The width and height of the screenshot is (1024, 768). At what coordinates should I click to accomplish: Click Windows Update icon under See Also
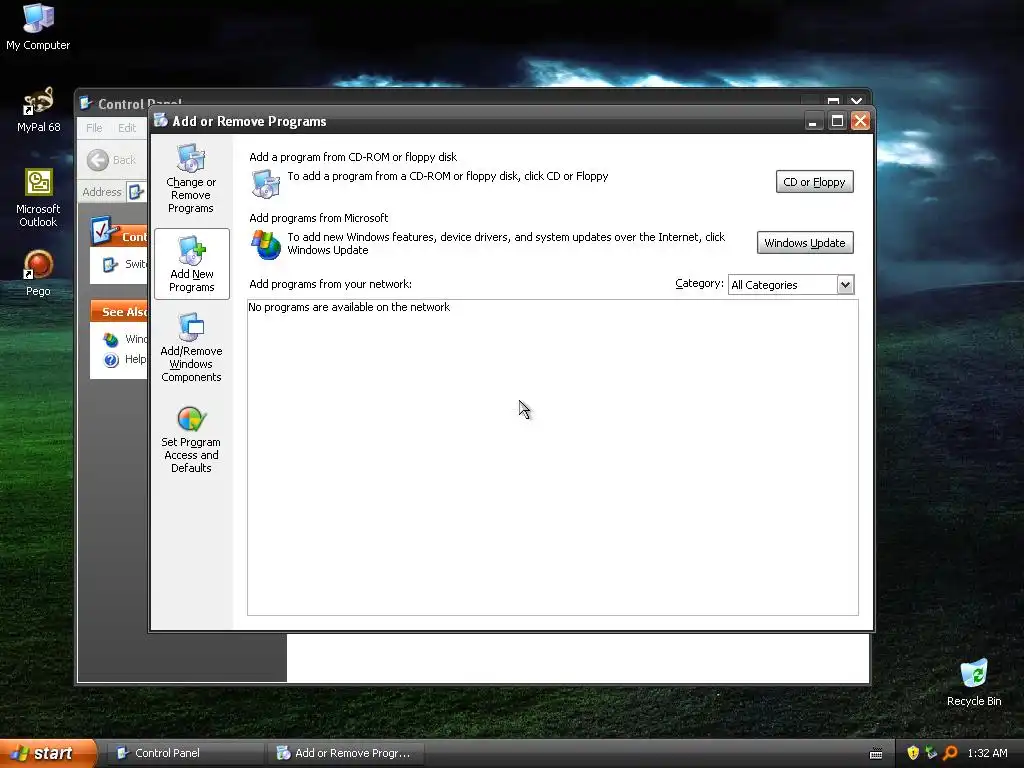[x=111, y=340]
